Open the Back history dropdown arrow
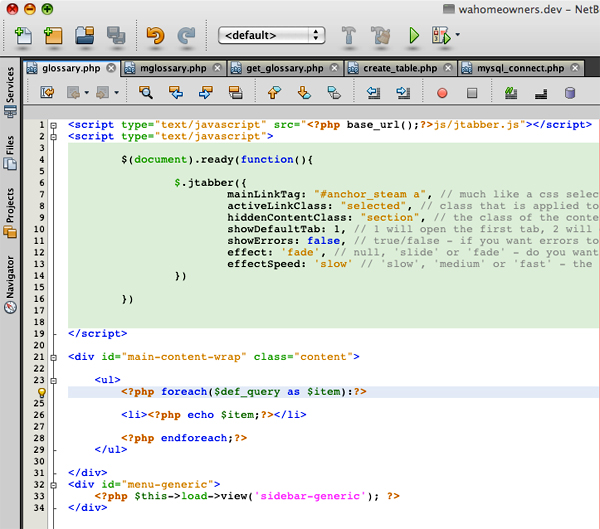 point(86,92)
